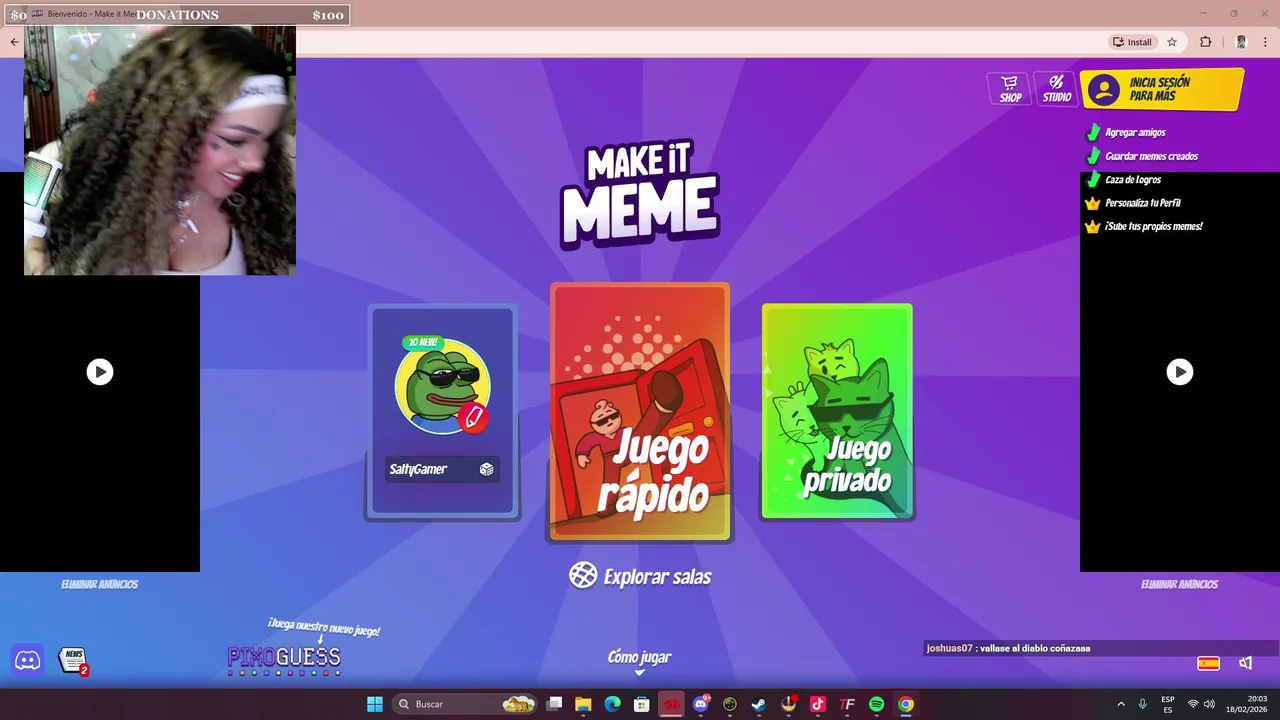1280x720 pixels.
Task: Click the browser back arrow
Action: [x=14, y=42]
